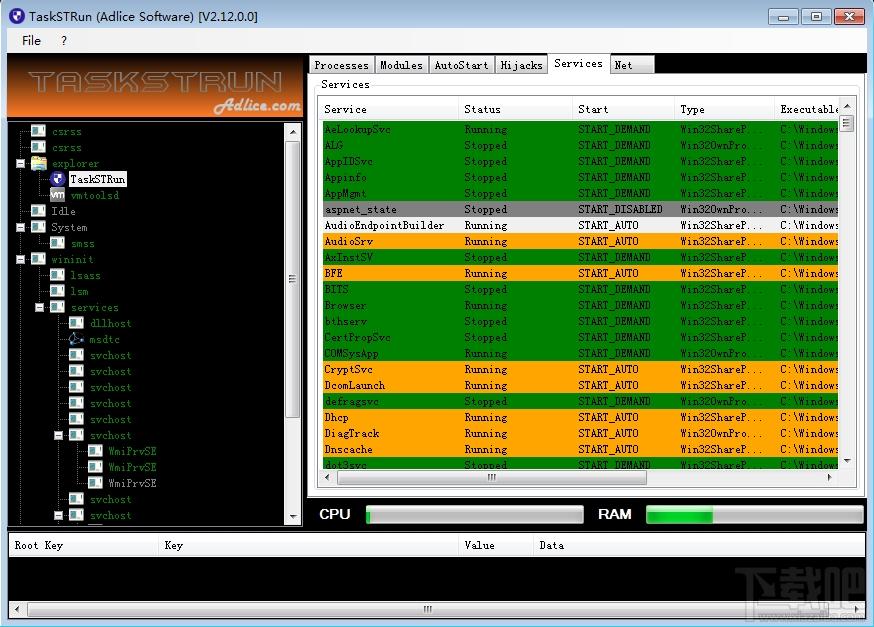Switch to the Net tab
The image size is (874, 627).
point(632,65)
